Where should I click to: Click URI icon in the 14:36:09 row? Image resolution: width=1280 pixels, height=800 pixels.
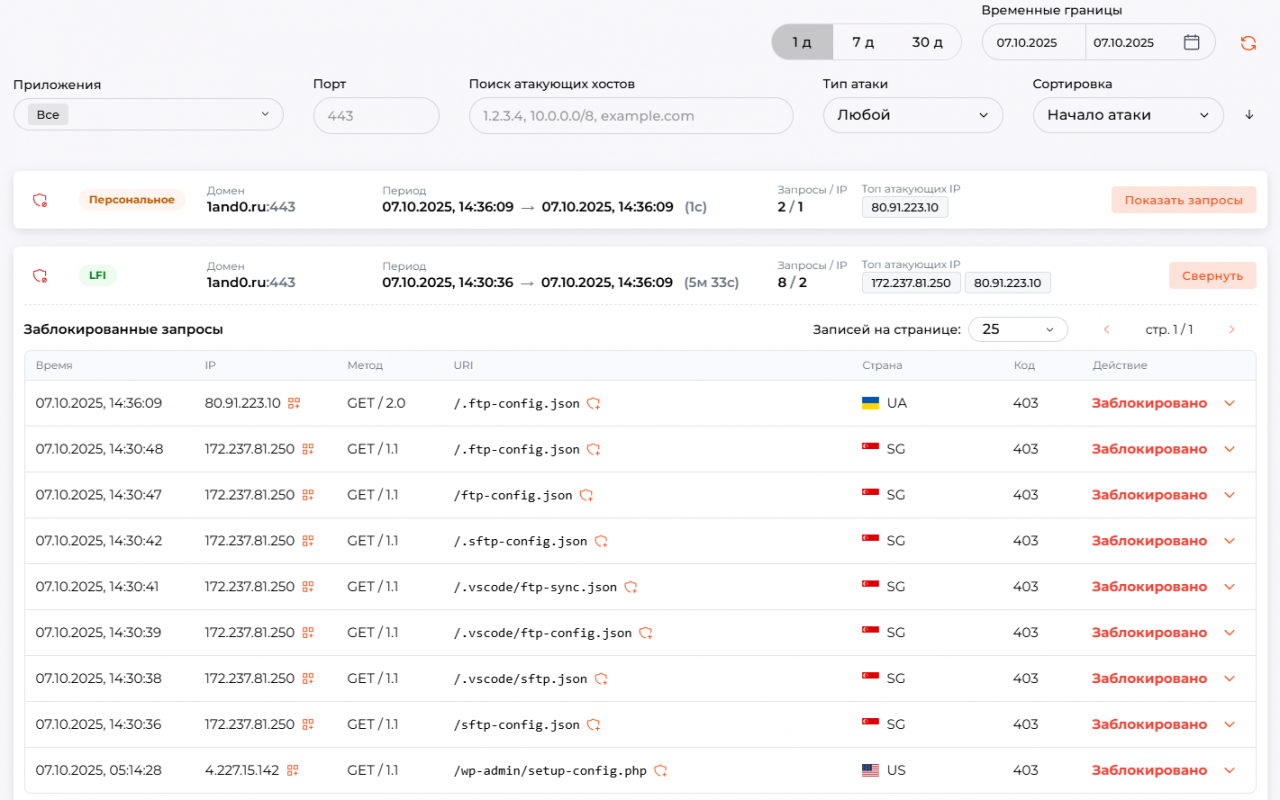593,404
